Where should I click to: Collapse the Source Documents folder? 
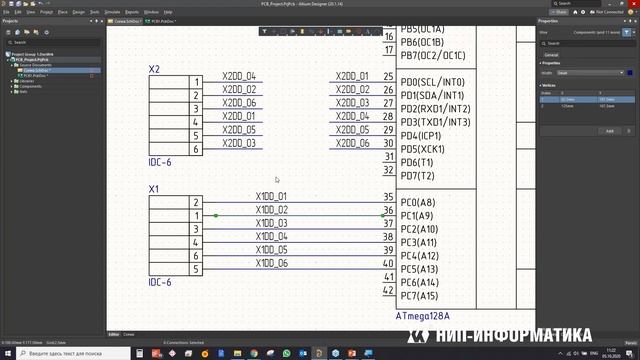click(11, 65)
